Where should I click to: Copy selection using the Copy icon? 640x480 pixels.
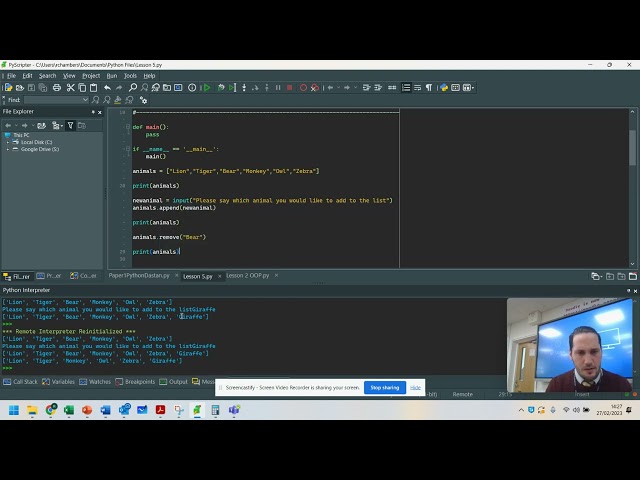[x=82, y=88]
